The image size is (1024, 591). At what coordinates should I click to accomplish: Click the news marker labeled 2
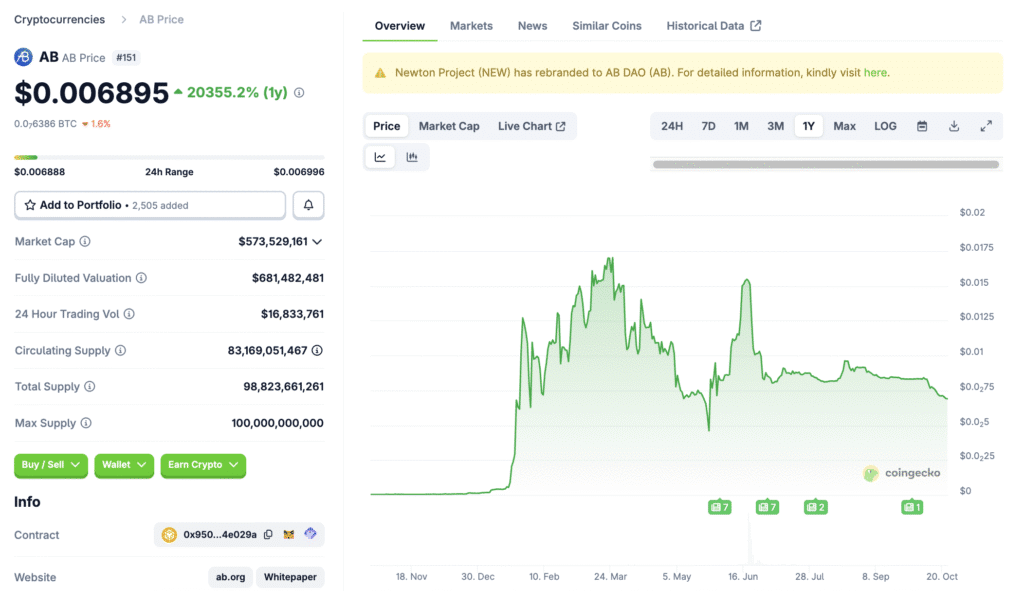pyautogui.click(x=815, y=507)
